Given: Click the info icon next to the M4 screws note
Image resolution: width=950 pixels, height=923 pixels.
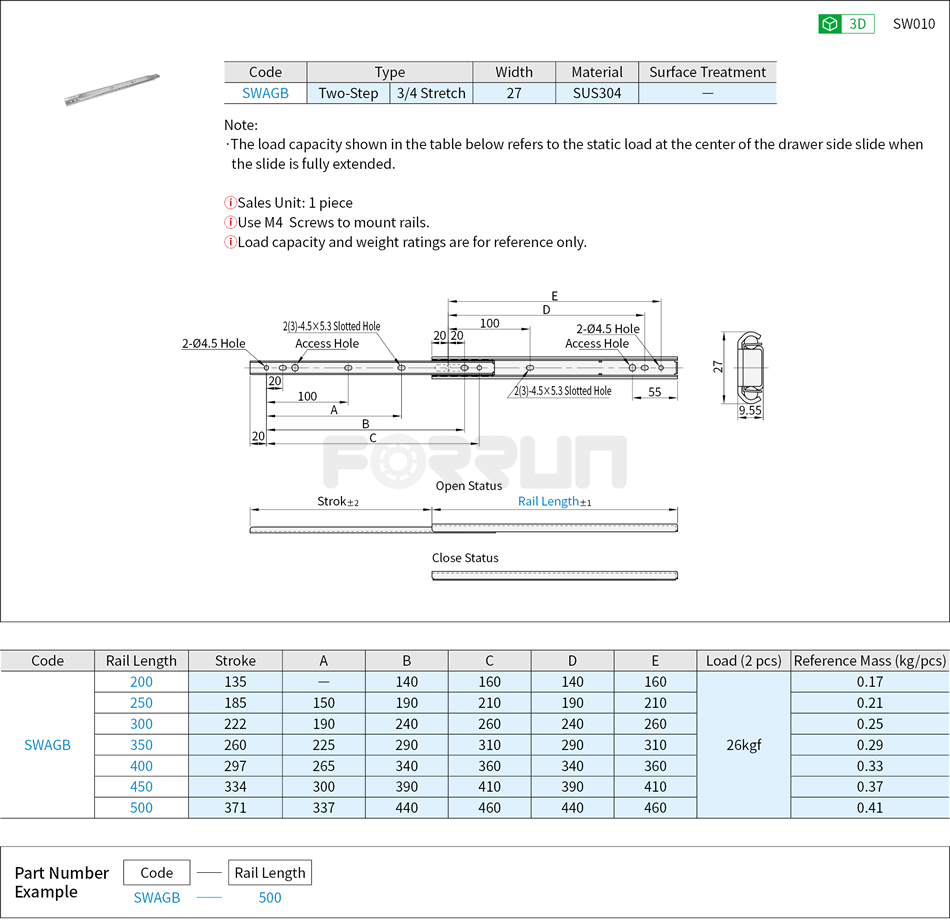Looking at the screenshot, I should [x=230, y=222].
